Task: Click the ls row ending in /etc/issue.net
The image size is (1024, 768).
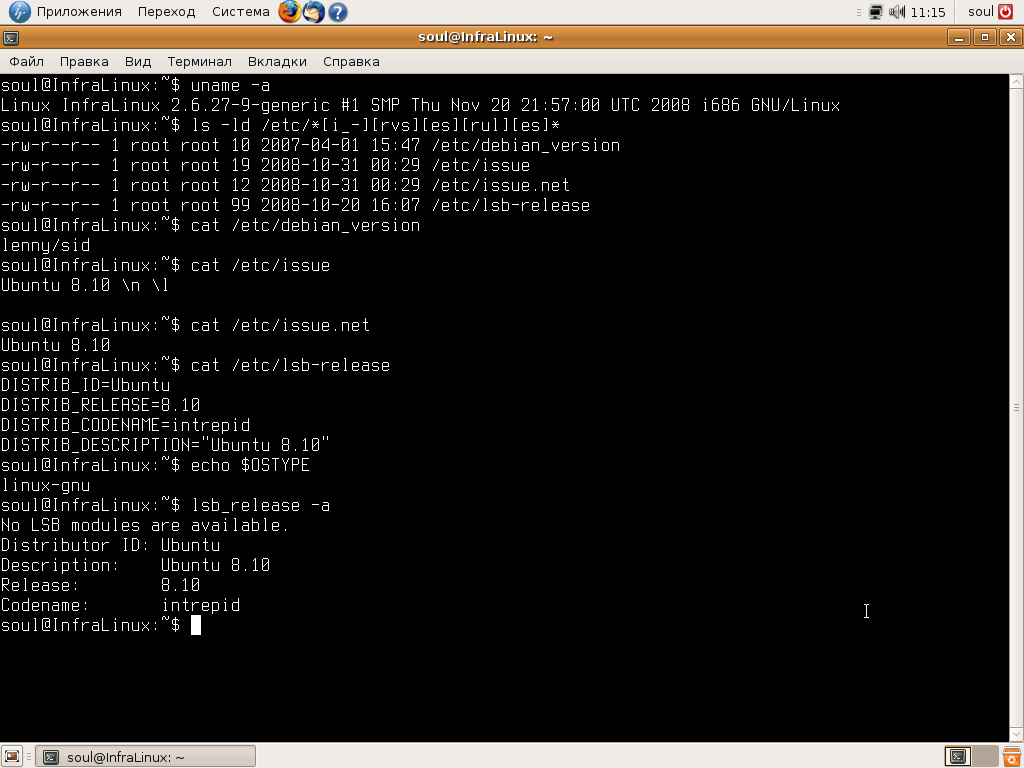Action: (x=285, y=185)
